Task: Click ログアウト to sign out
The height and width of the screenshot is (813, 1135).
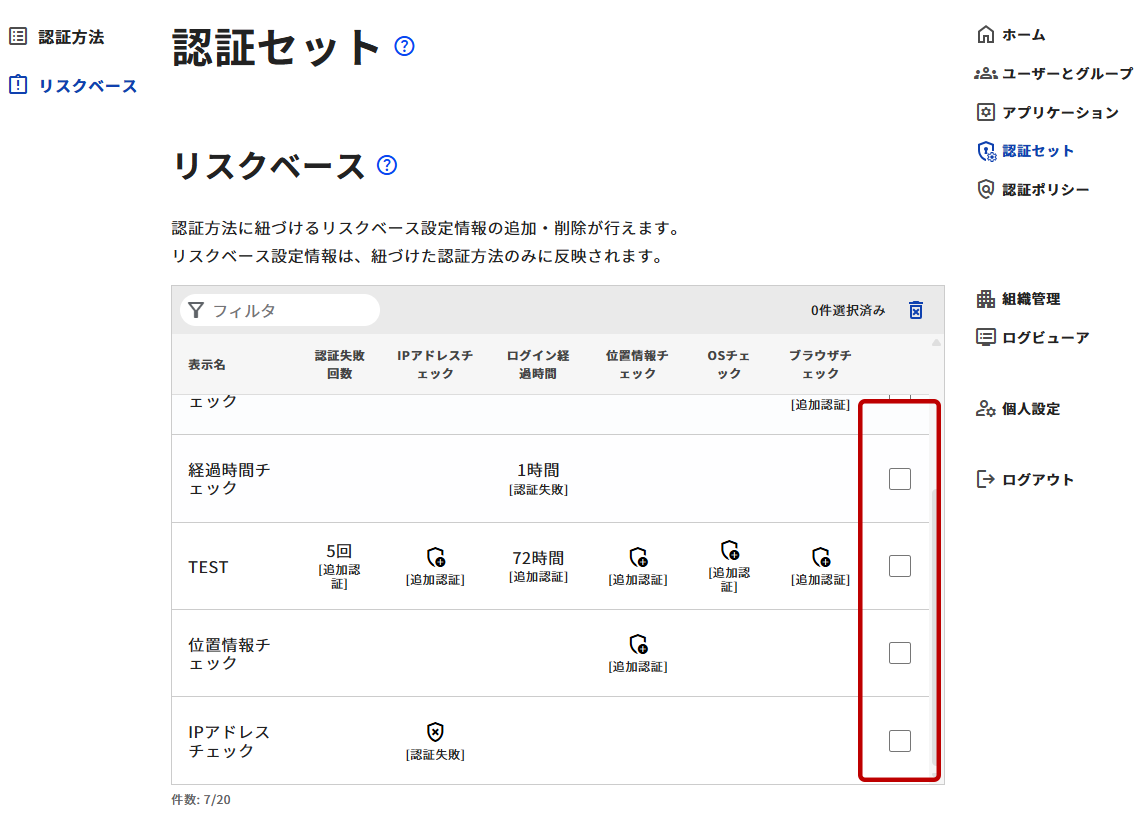Action: pos(1037,480)
